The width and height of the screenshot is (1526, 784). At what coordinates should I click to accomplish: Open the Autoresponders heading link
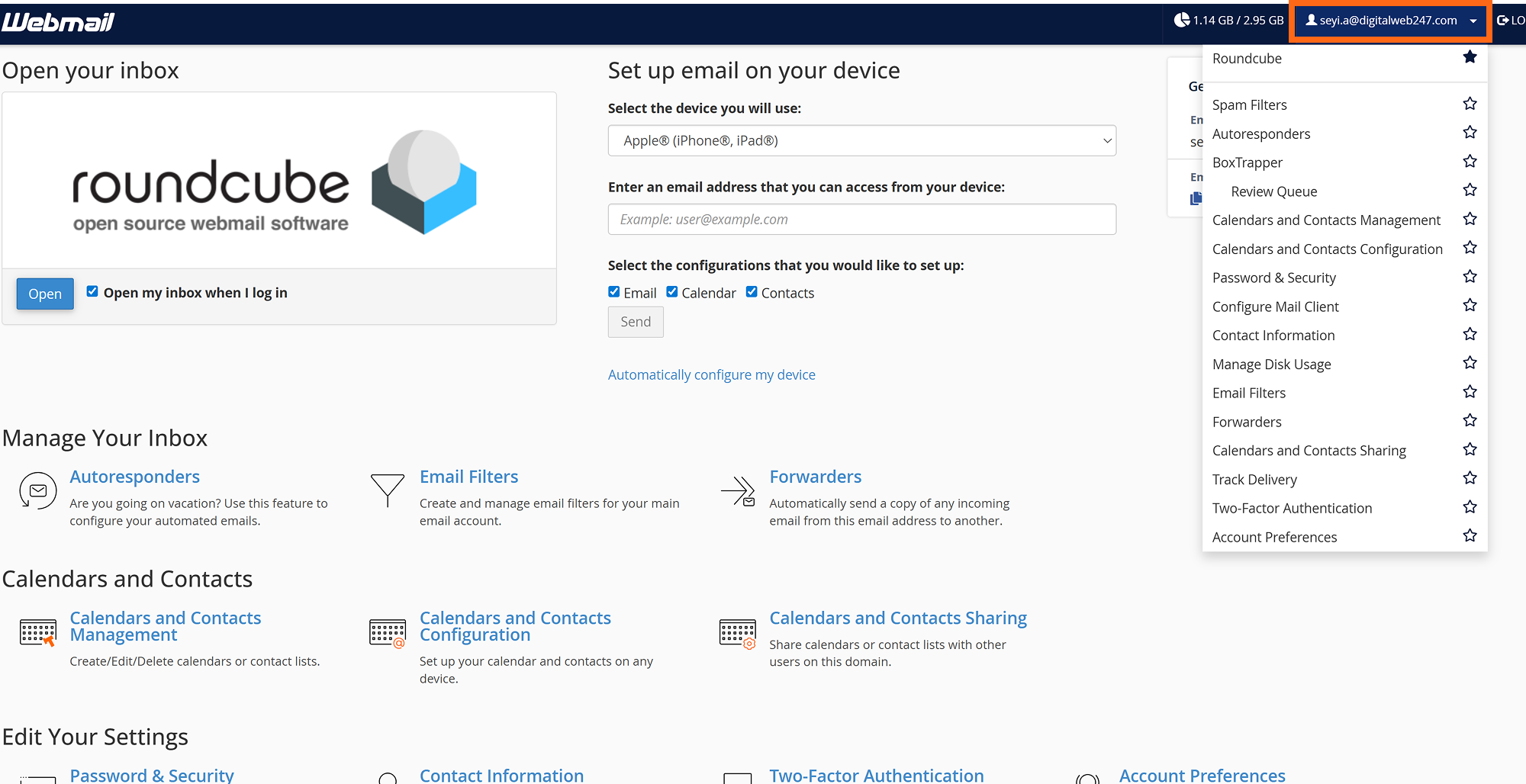pos(134,477)
